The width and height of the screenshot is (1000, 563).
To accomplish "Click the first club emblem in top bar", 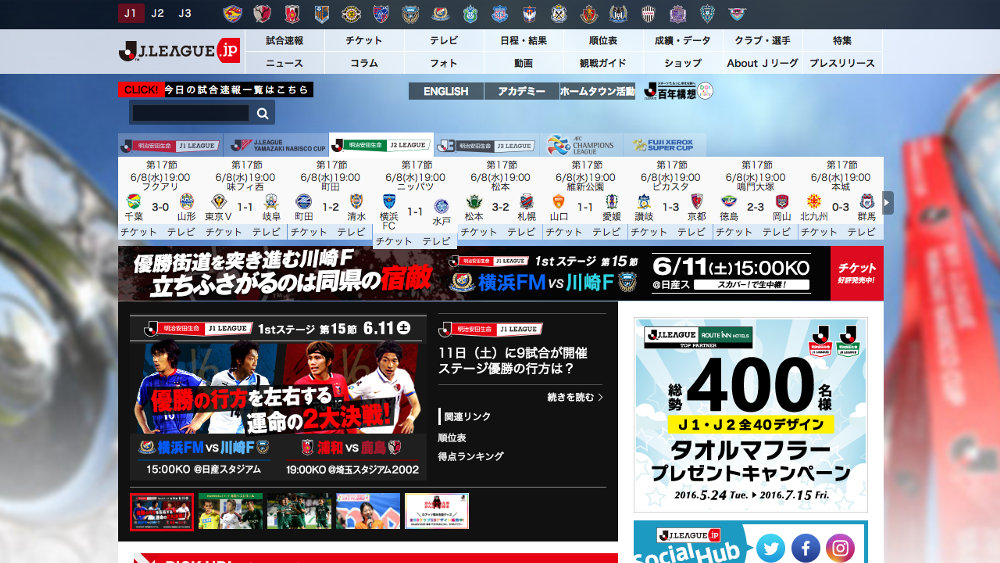I will point(233,14).
